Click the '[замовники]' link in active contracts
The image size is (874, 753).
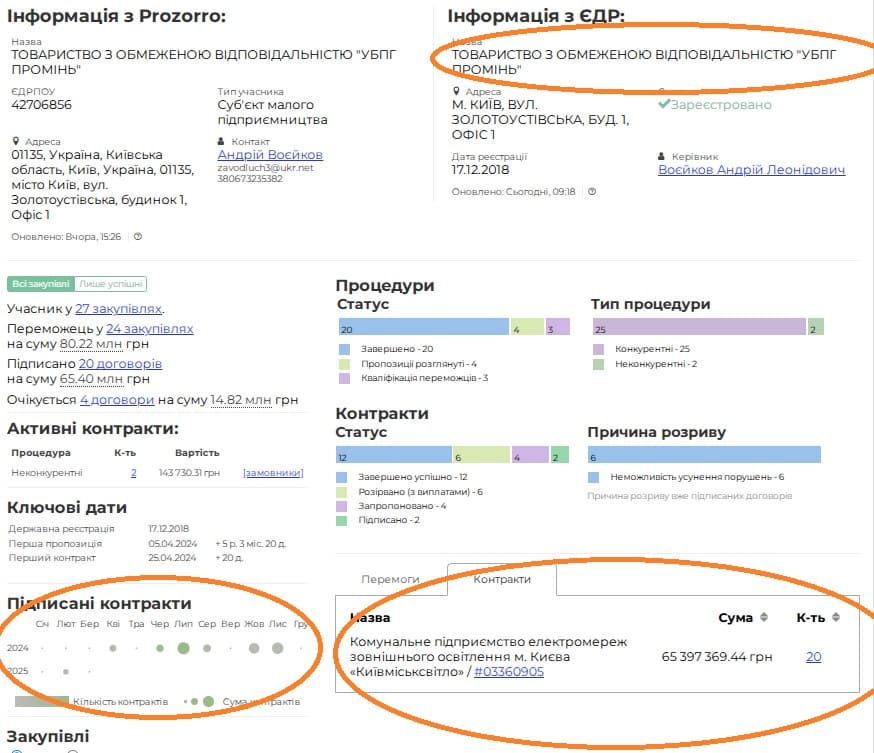[x=273, y=473]
